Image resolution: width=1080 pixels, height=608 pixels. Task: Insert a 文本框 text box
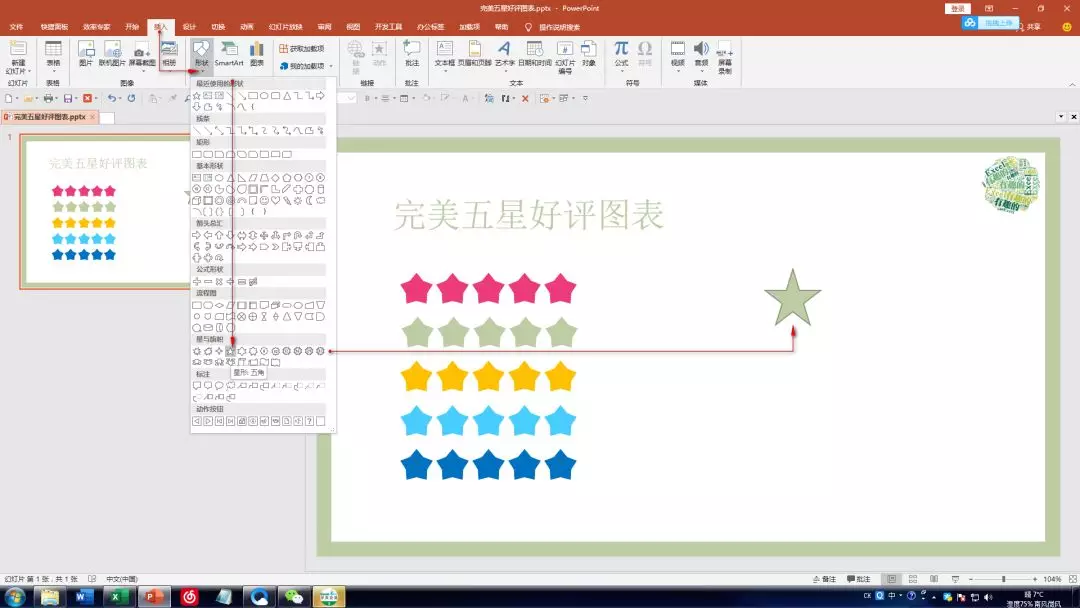(x=445, y=53)
